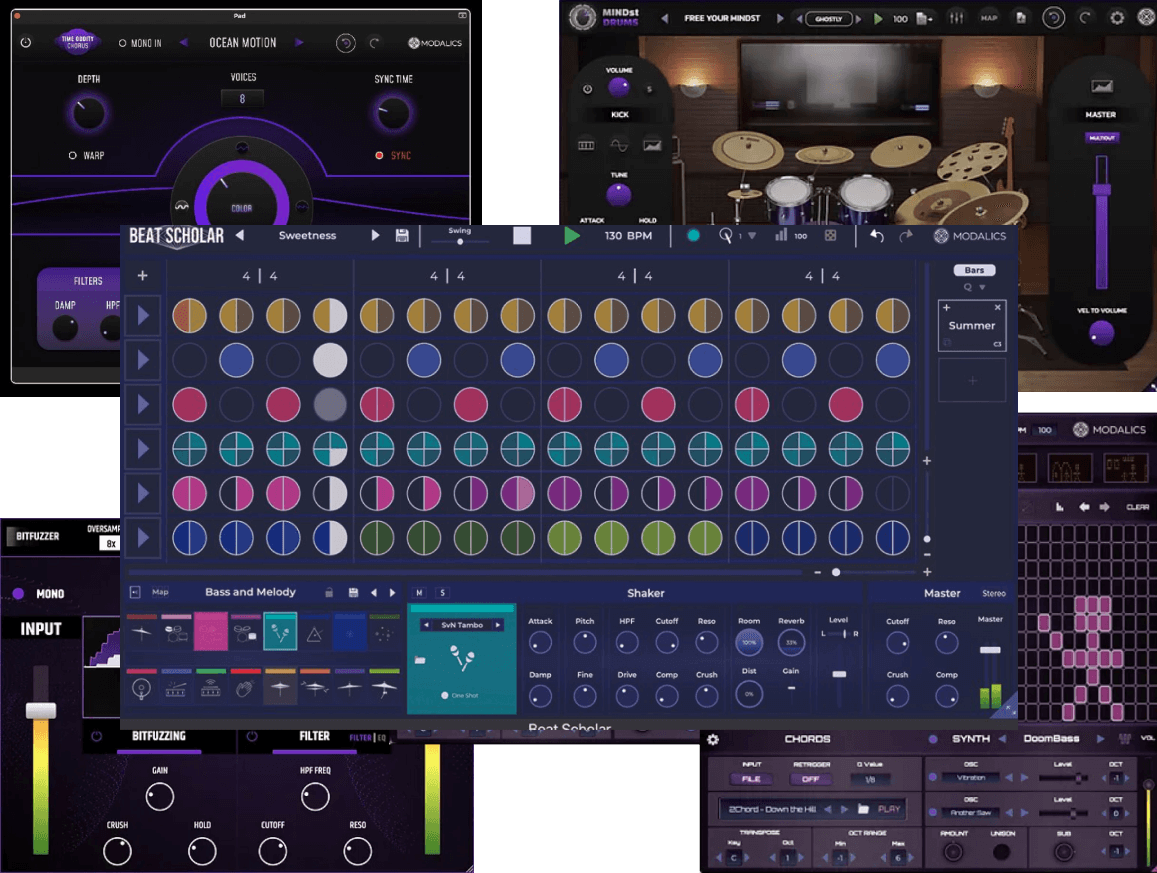Mute the Shaker with the M button
The image size is (1157, 873).
pos(419,593)
